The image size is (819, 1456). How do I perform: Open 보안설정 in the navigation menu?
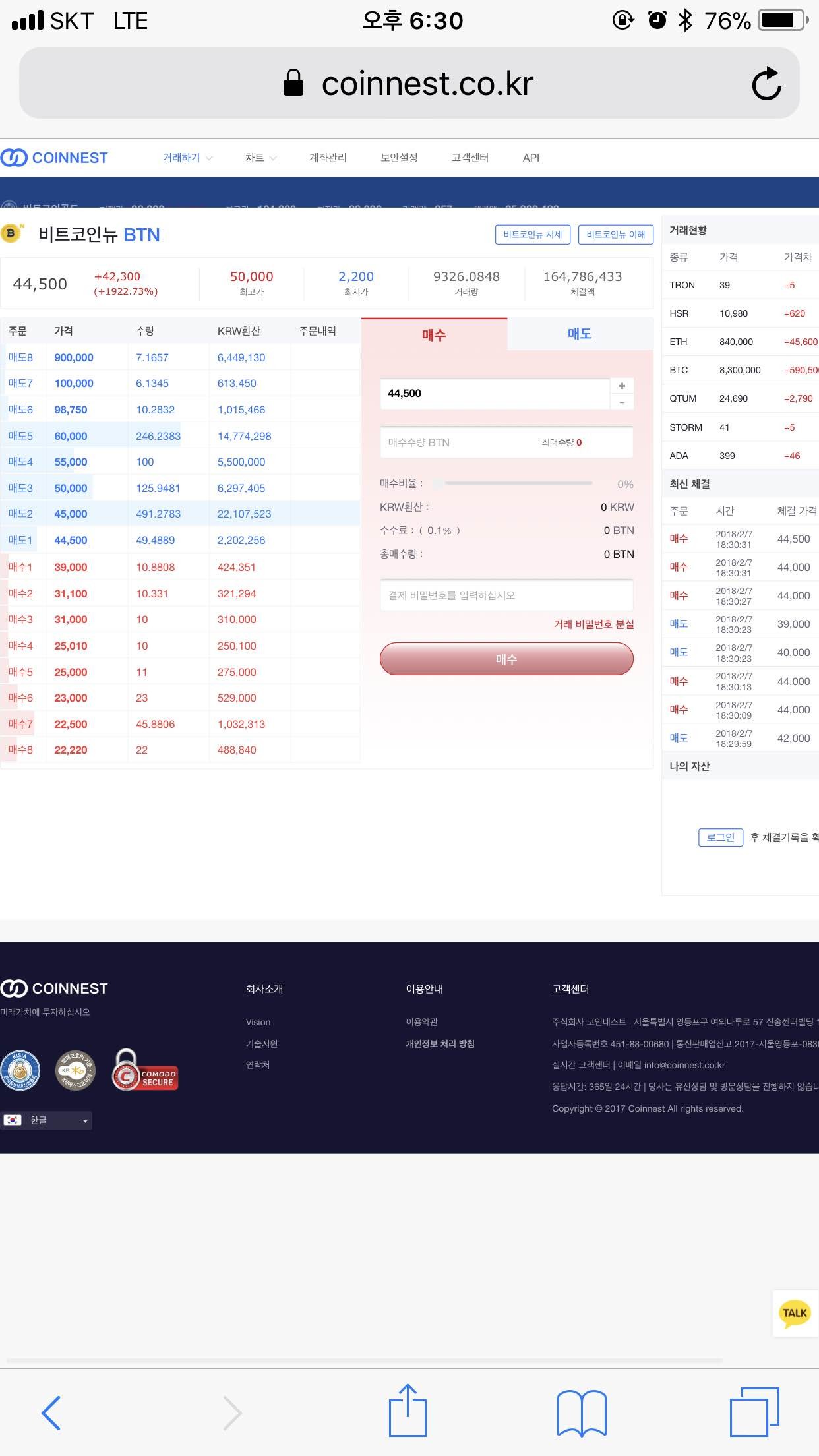[399, 158]
